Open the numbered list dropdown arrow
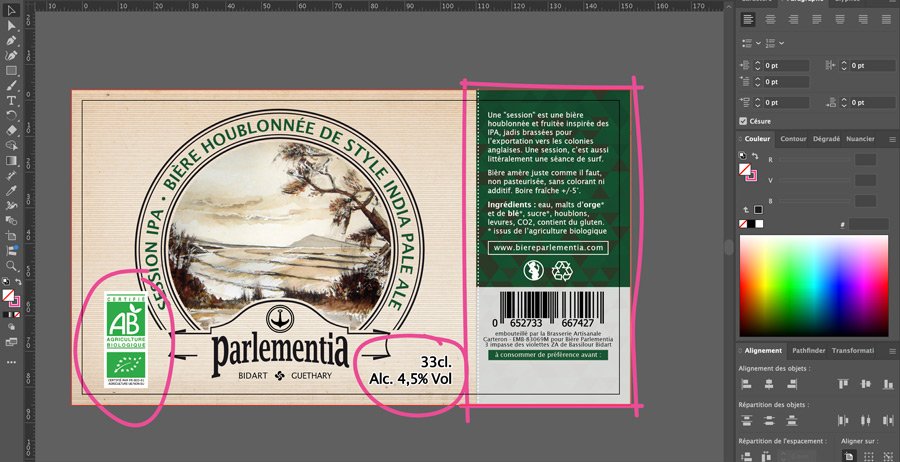This screenshot has width=900, height=462. click(x=782, y=43)
